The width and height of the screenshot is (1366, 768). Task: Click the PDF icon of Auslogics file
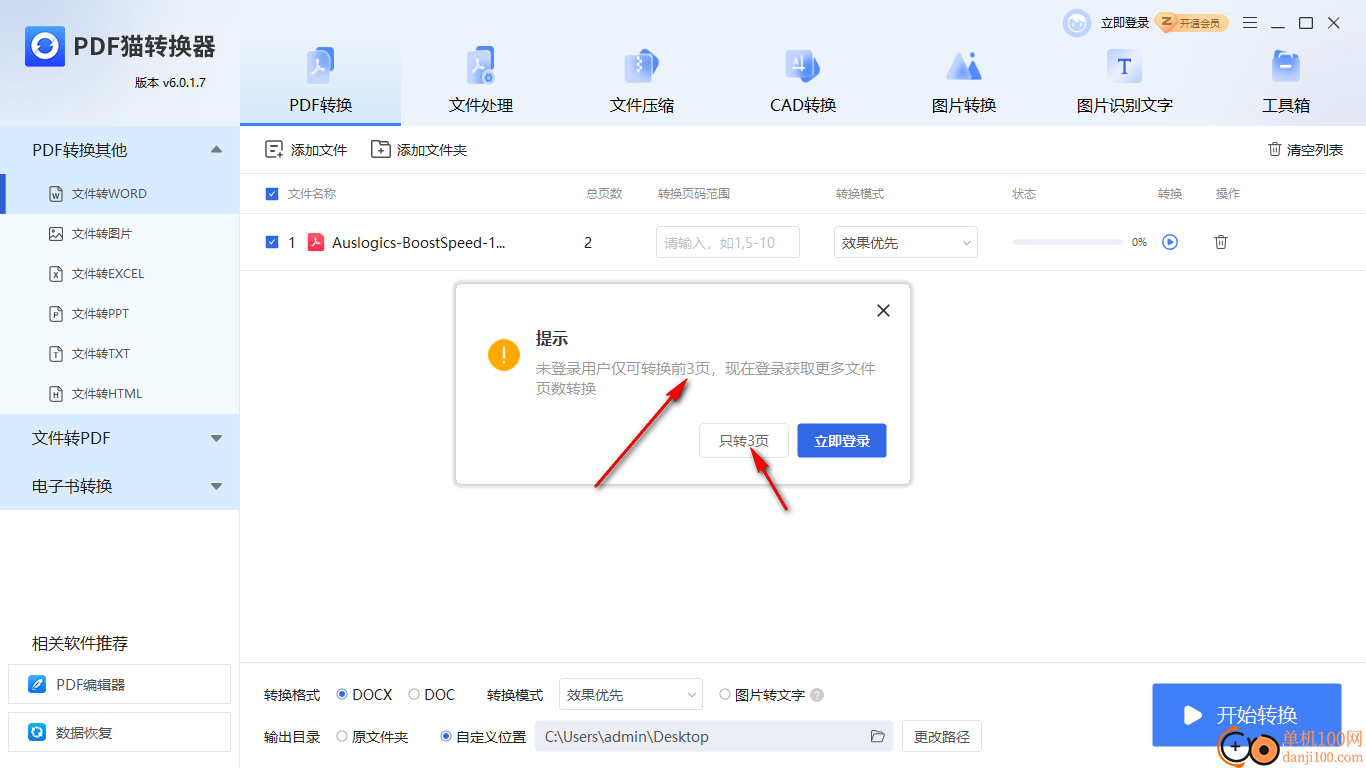tap(316, 242)
